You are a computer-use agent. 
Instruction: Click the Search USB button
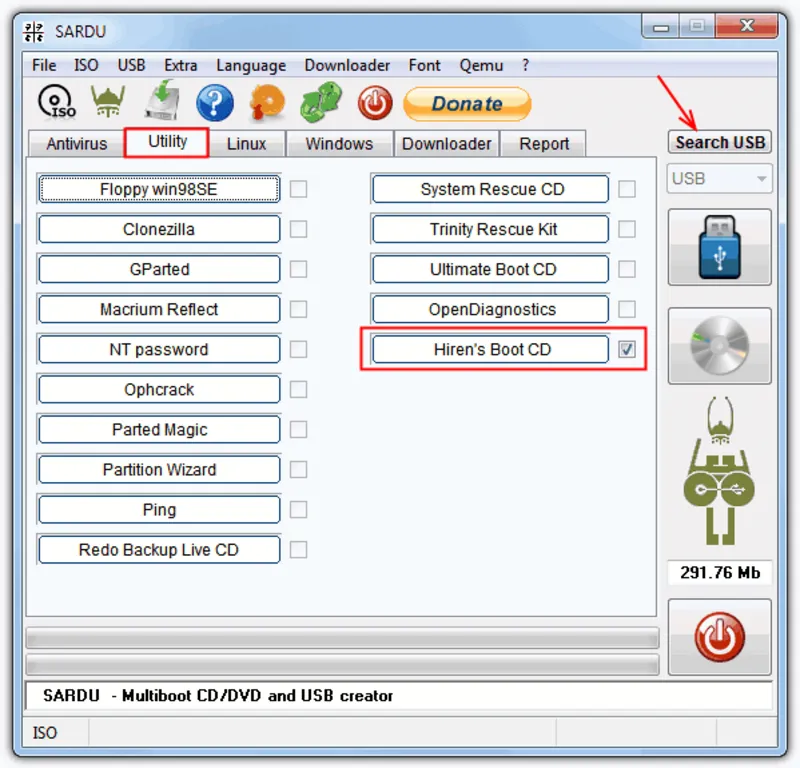click(x=720, y=142)
